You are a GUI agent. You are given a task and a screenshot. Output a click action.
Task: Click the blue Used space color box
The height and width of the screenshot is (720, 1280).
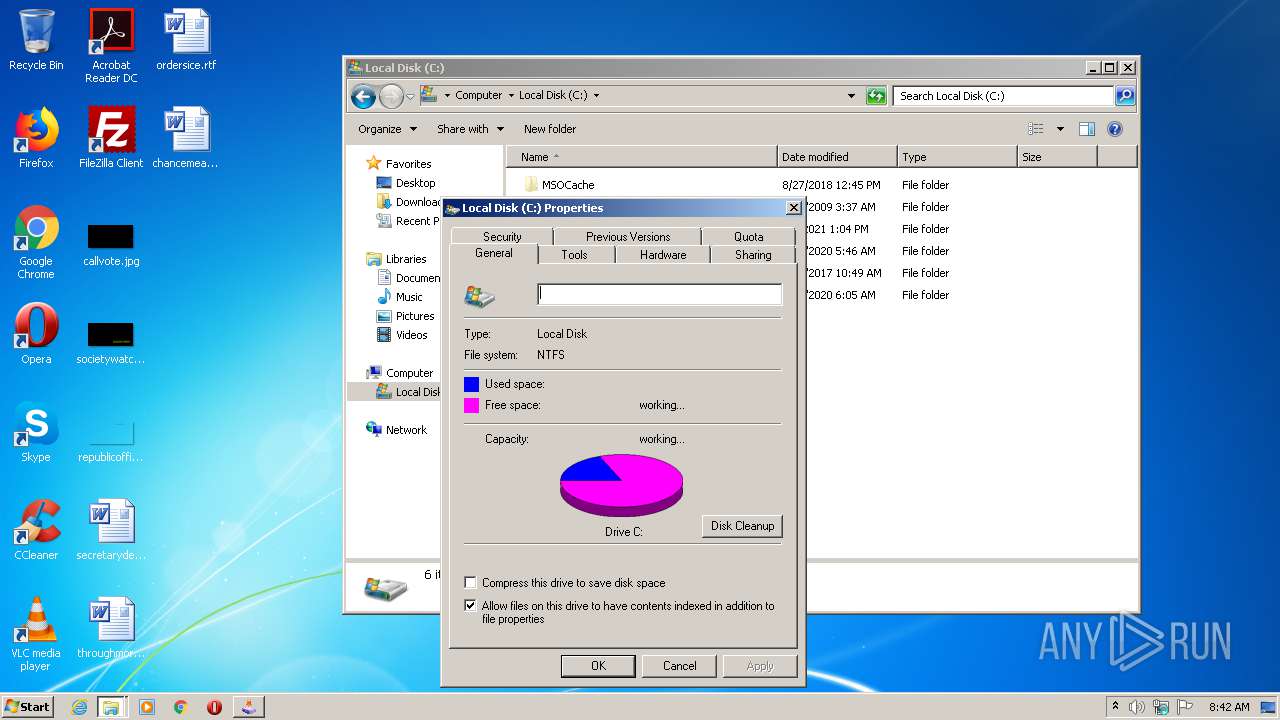[x=472, y=384]
